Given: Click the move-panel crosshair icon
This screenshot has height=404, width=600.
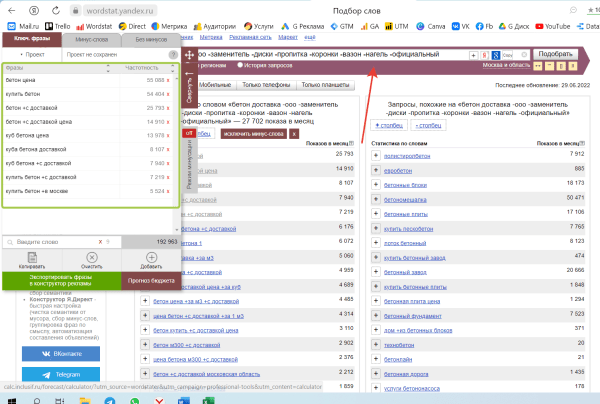Looking at the screenshot, I should (189, 54).
